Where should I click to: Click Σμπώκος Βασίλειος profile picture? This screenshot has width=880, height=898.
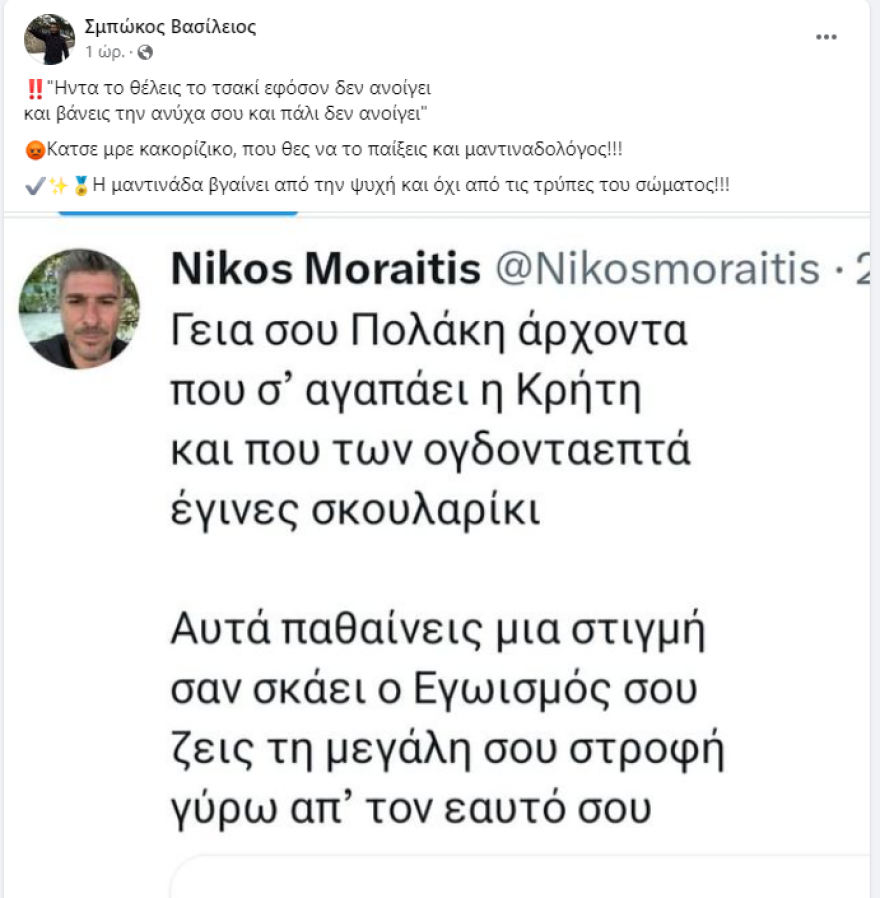48,38
